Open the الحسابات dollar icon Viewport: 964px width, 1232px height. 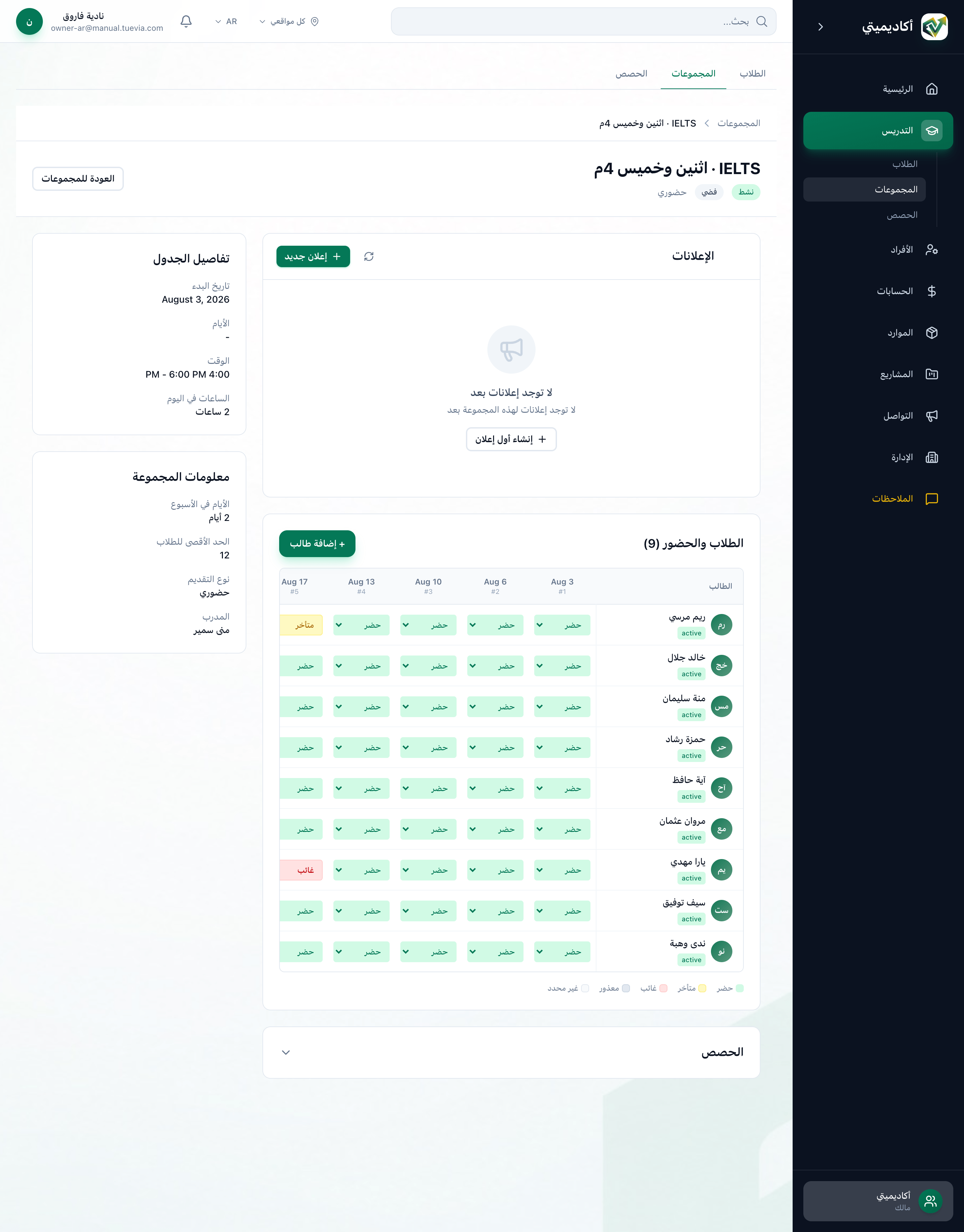pos(932,291)
